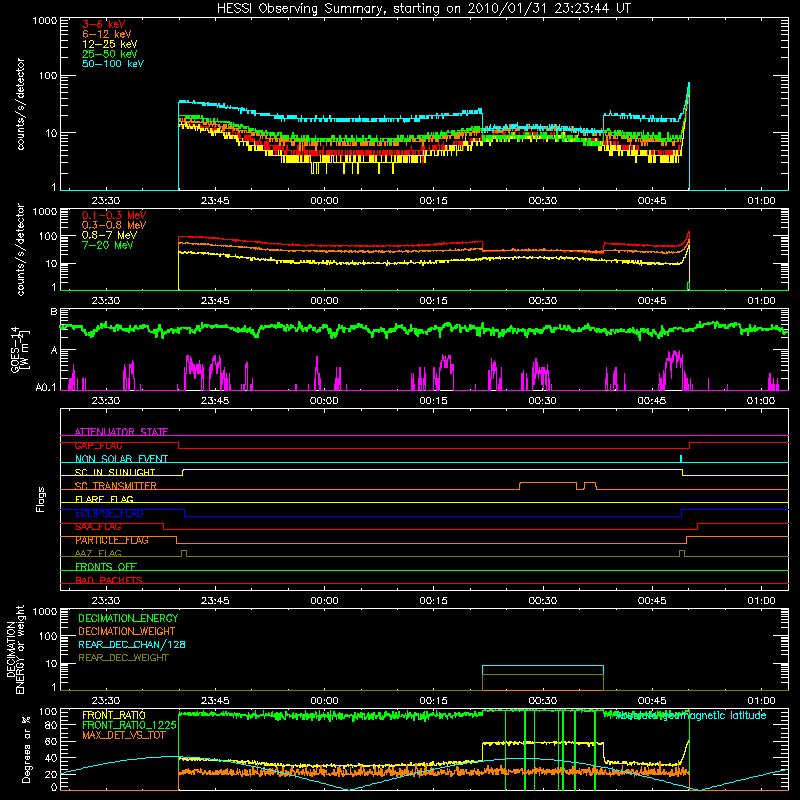Click the NON_SOLAR_EVENT spike near 00:49

pyautogui.click(x=681, y=459)
